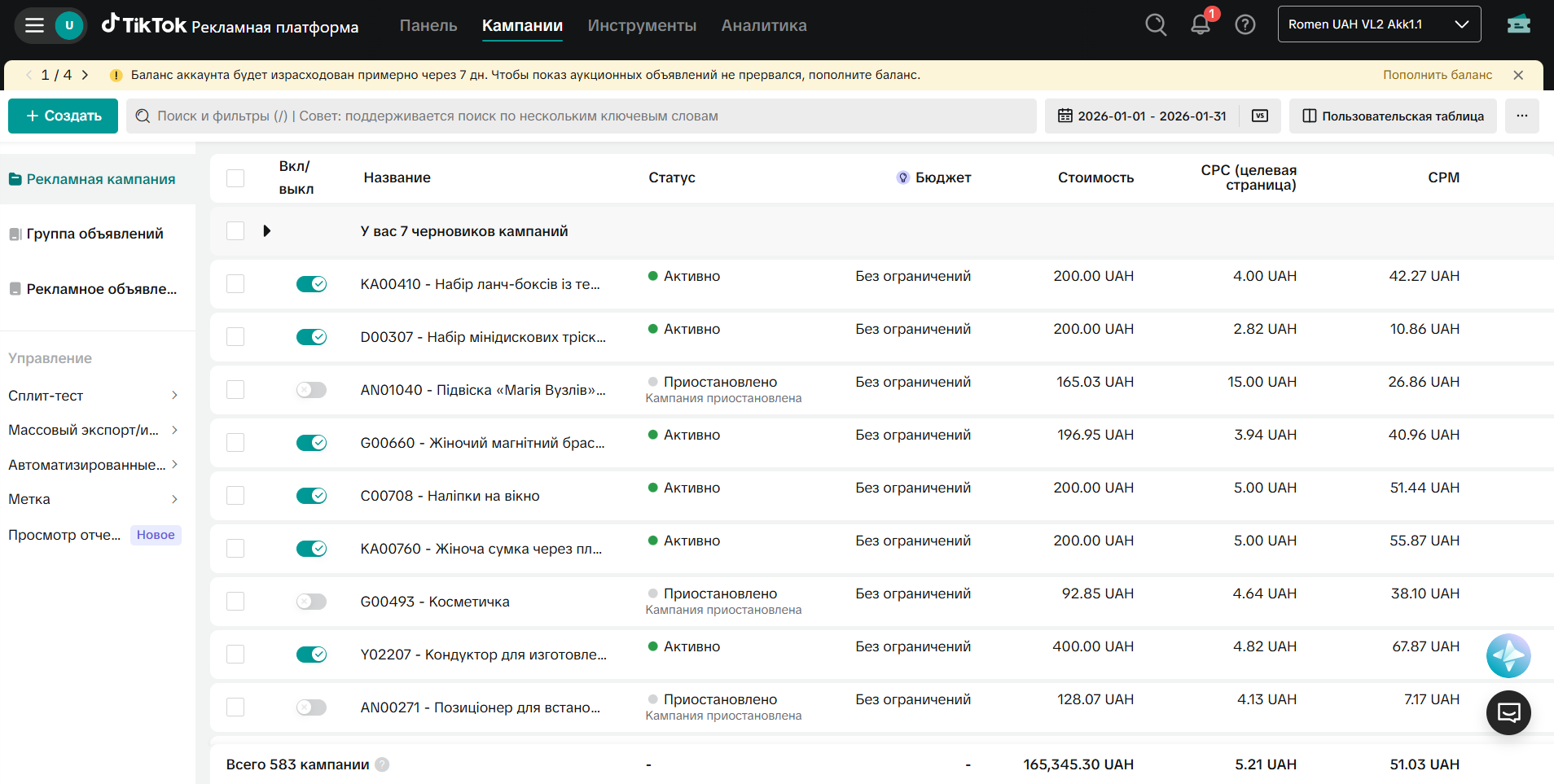Switch to the Аналитика tab
The image size is (1554, 784).
pos(763,25)
